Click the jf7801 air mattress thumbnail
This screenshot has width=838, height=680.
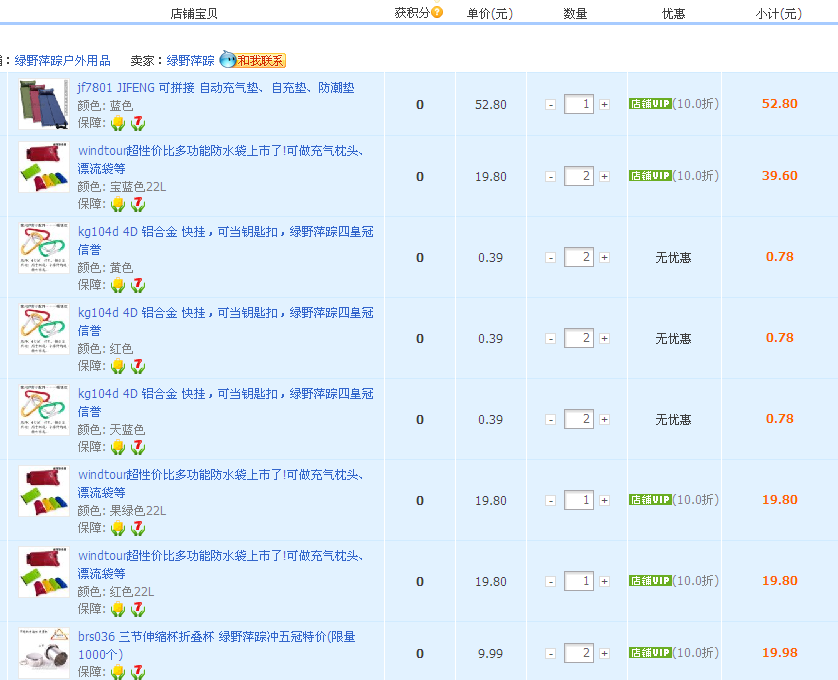[x=44, y=104]
